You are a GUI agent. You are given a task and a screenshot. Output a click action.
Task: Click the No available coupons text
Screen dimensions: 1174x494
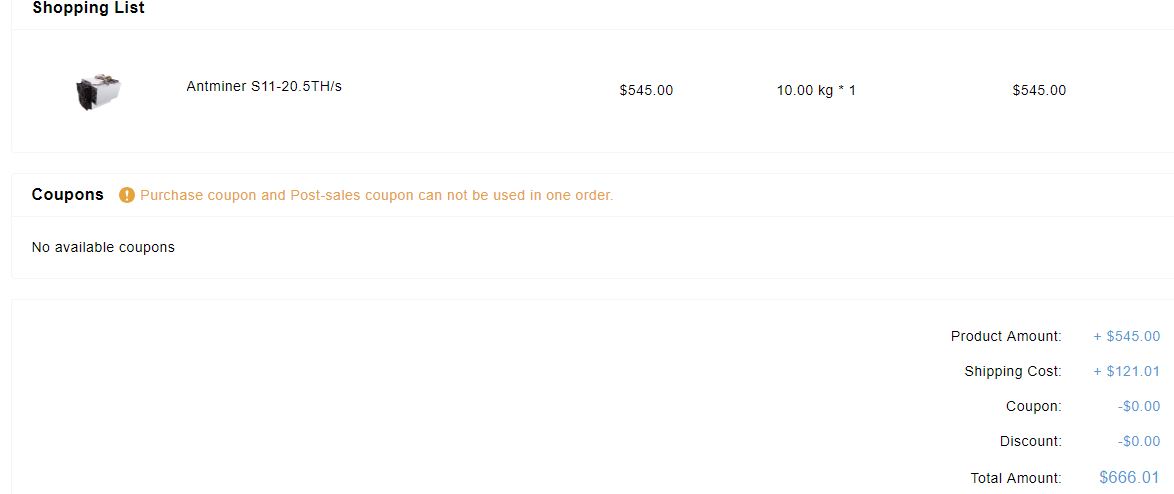pos(103,247)
